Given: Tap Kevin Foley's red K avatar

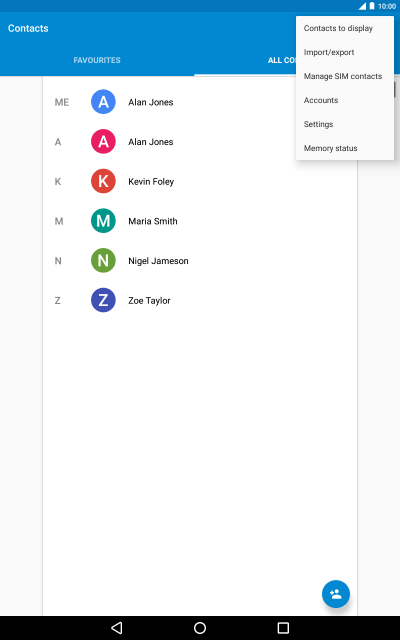Looking at the screenshot, I should coord(103,181).
